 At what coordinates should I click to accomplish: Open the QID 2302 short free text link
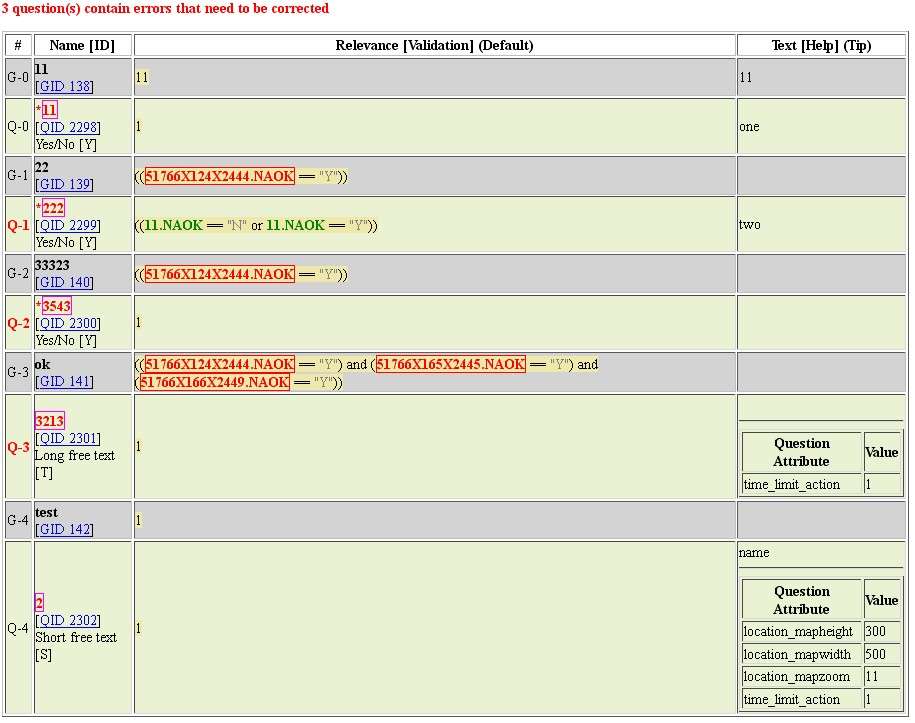tap(68, 621)
